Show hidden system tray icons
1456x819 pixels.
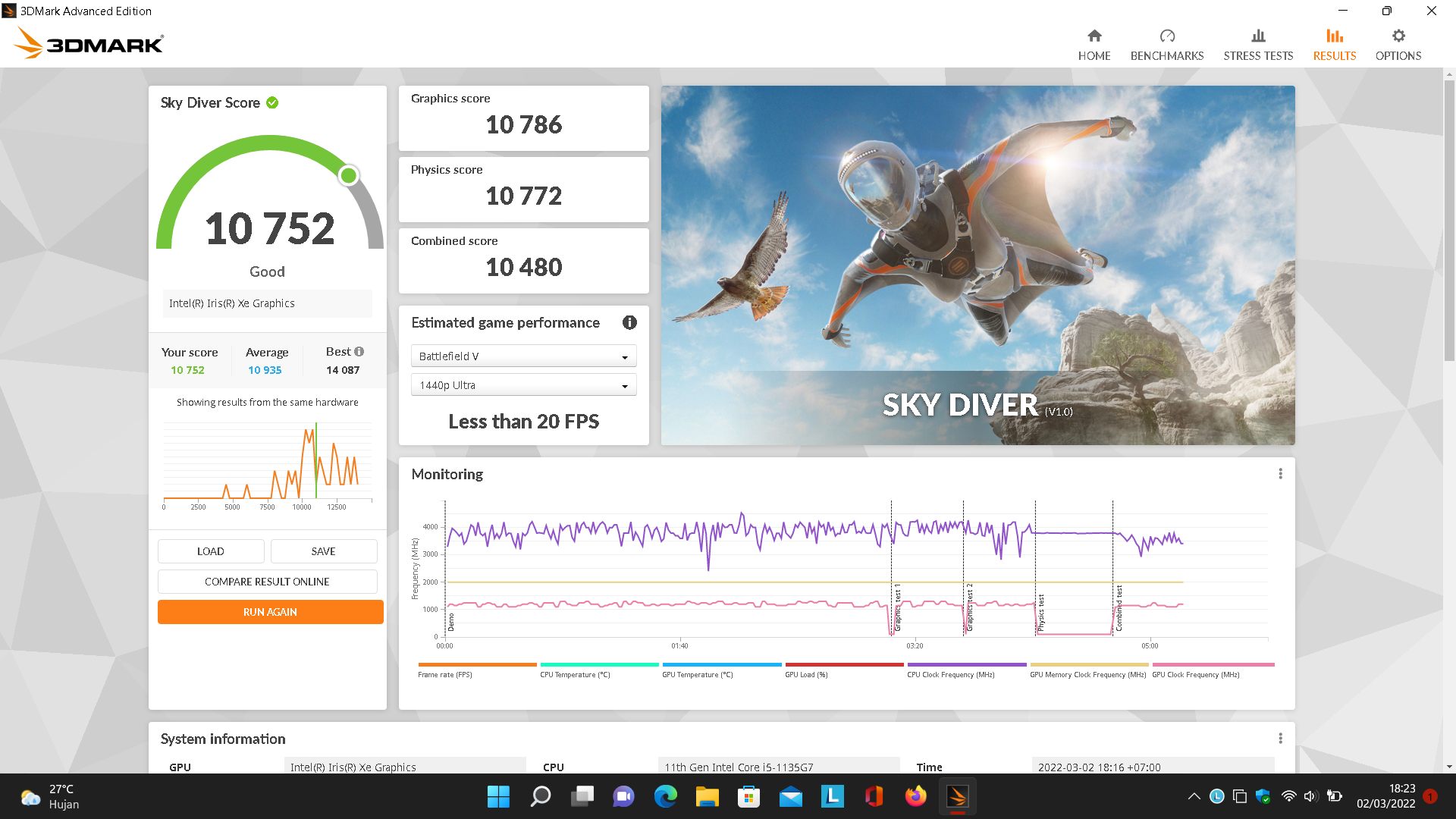click(1194, 796)
